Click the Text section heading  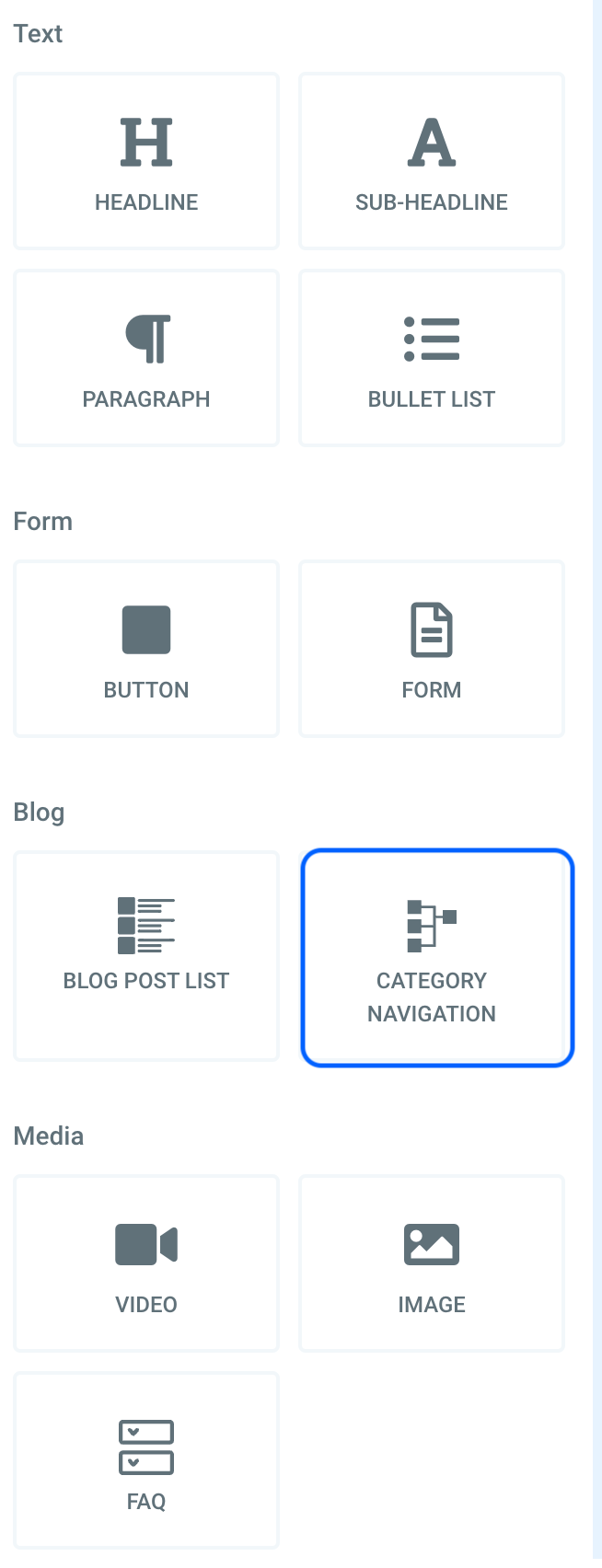pyautogui.click(x=38, y=34)
